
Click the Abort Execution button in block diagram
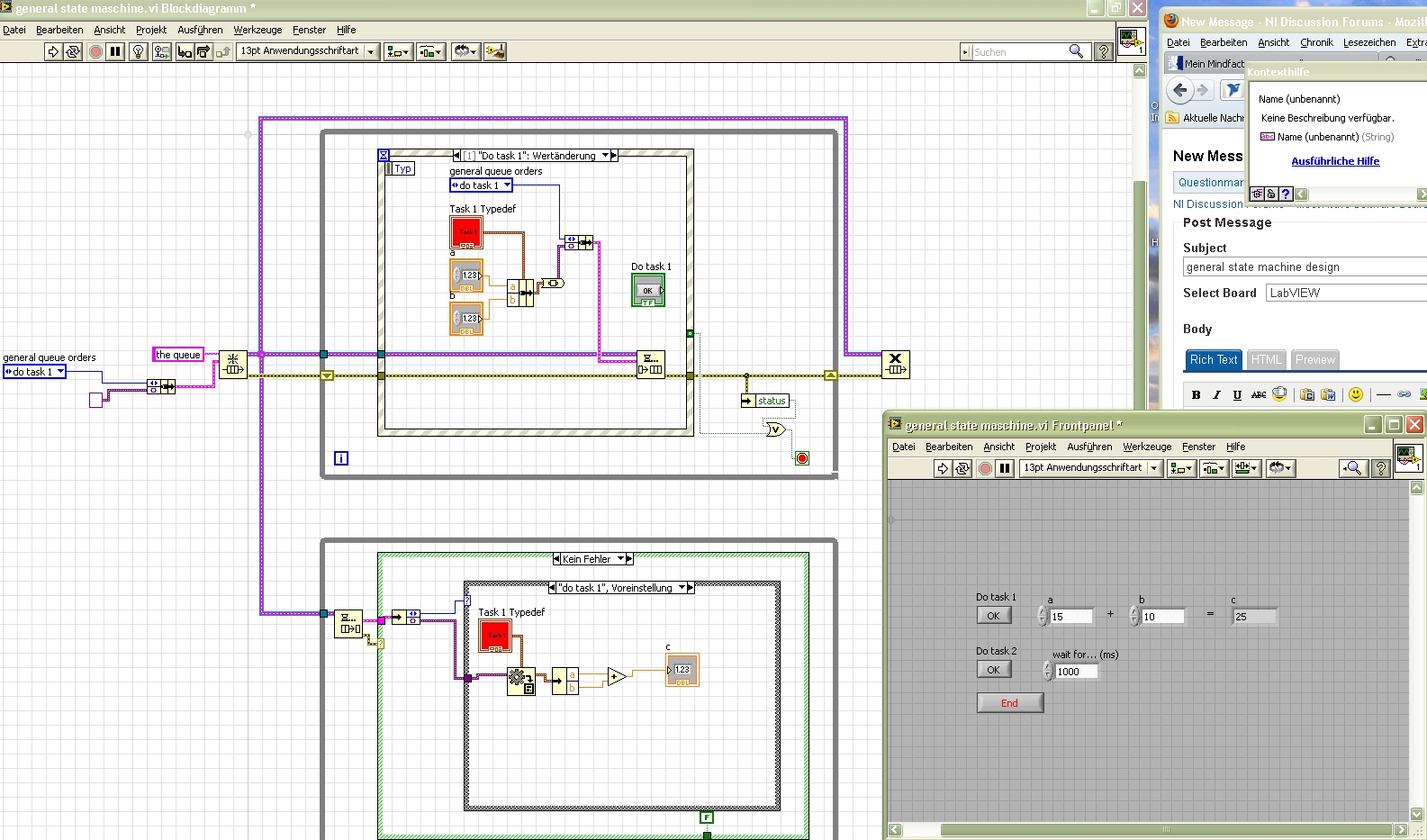95,52
